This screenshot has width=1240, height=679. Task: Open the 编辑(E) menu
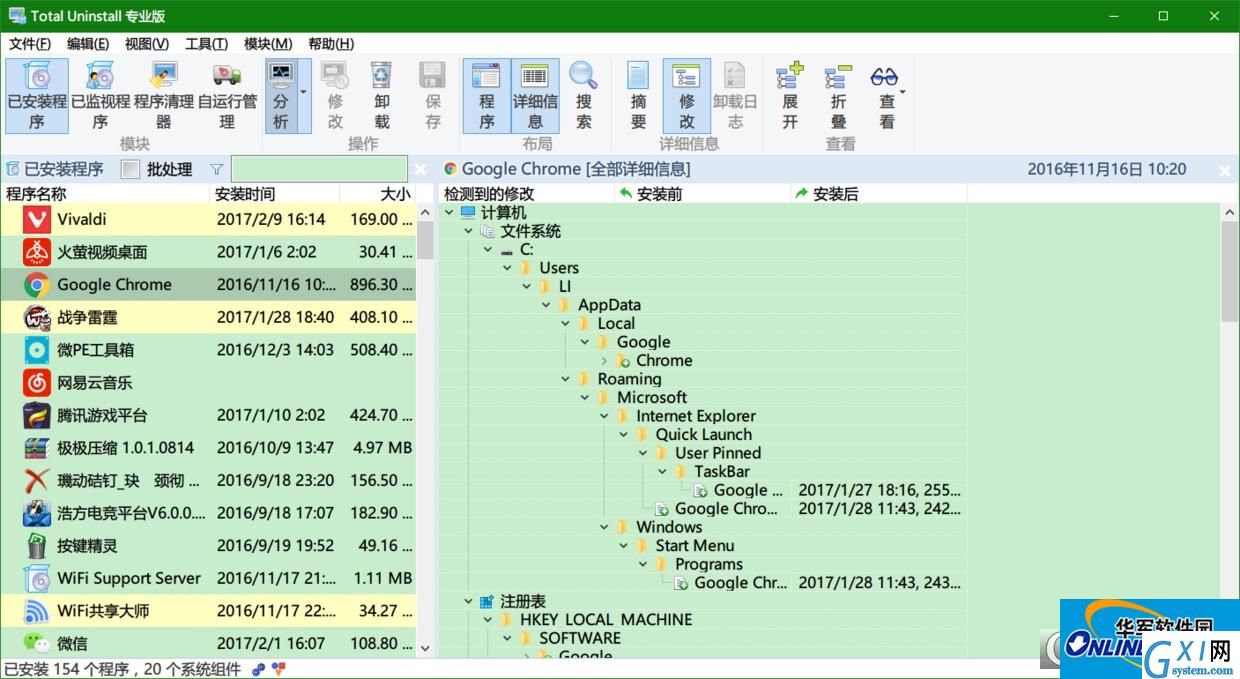pyautogui.click(x=88, y=44)
